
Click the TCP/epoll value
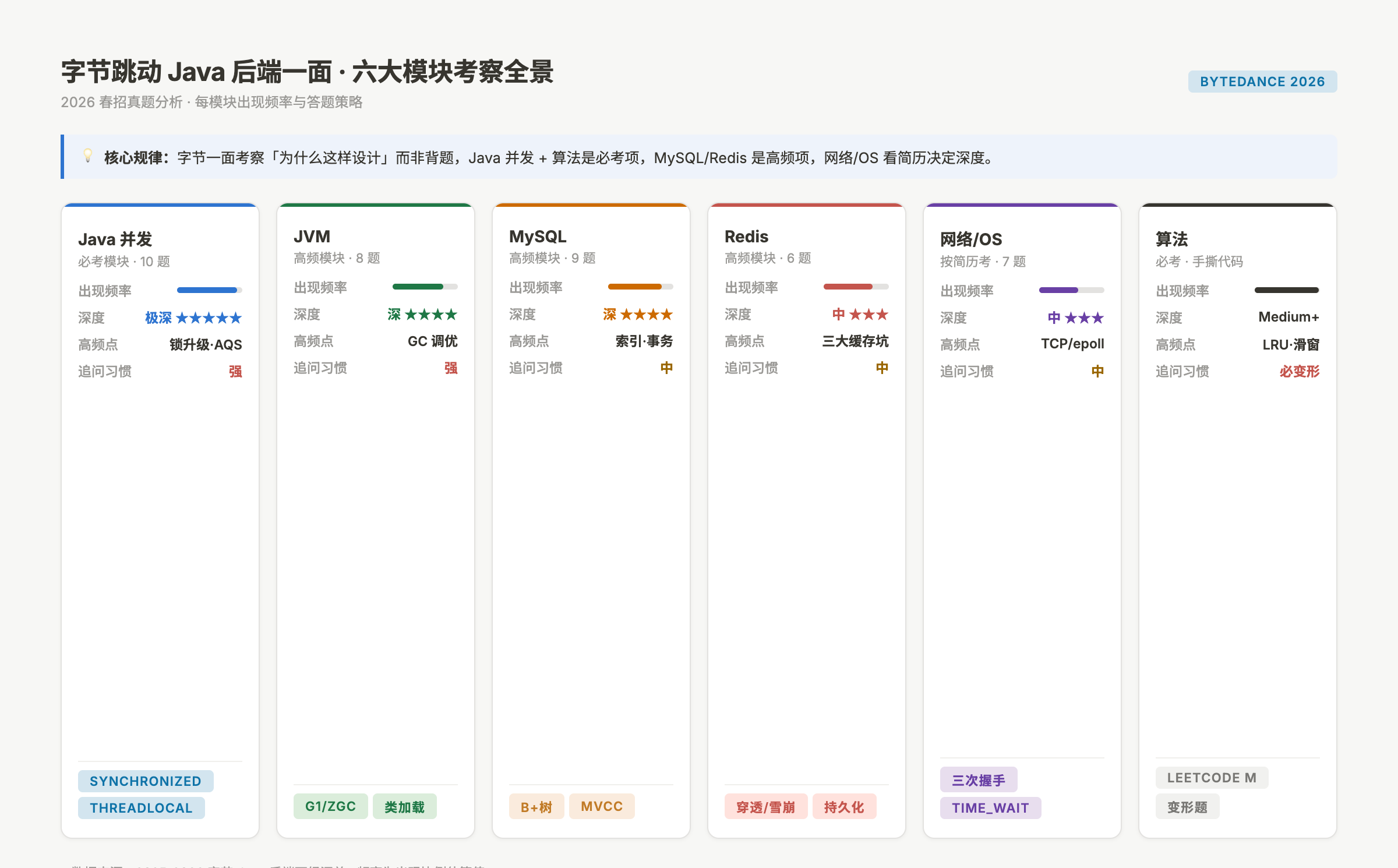coord(1072,344)
